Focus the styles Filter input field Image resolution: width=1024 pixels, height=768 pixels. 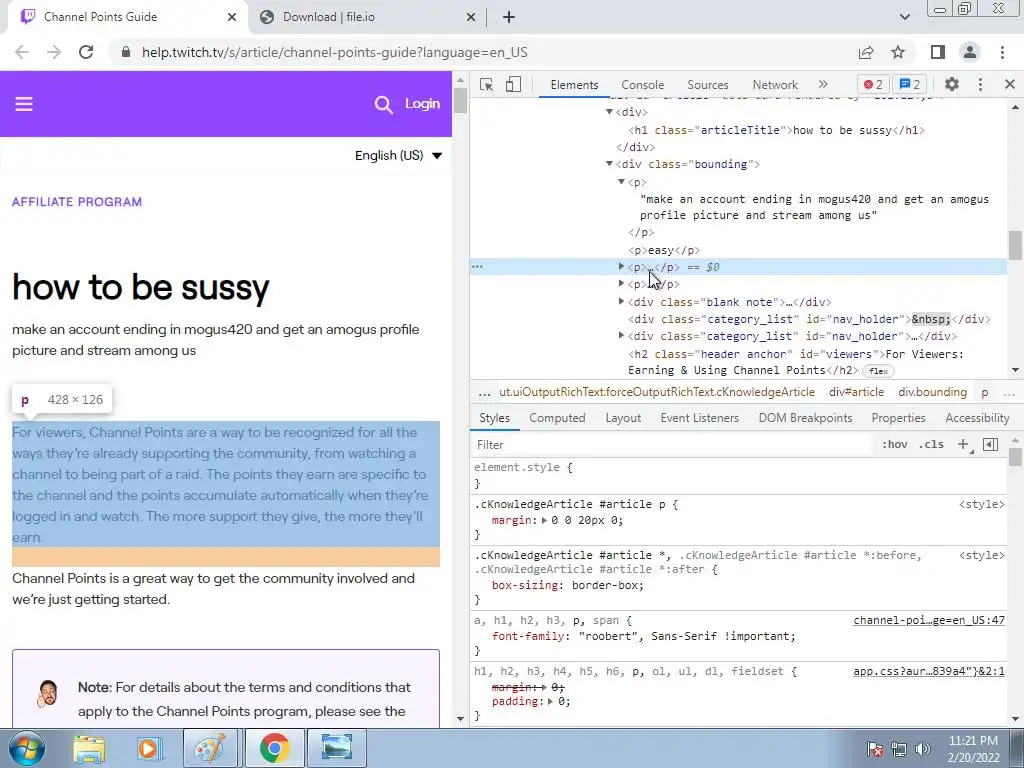pyautogui.click(x=671, y=445)
